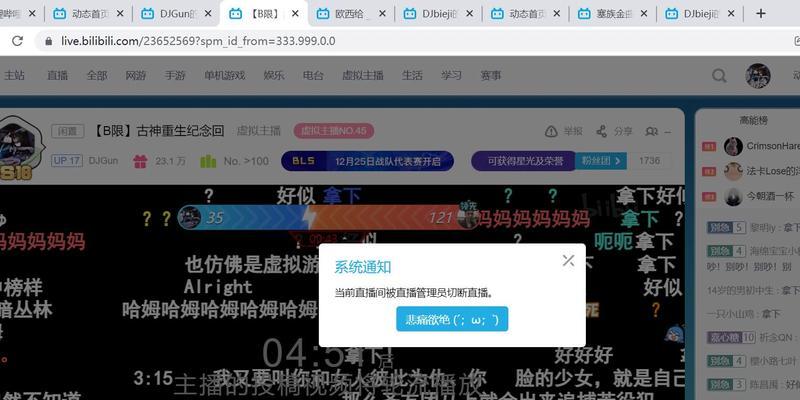Click the 虚拟主播NO.45 ranking badge

click(x=333, y=131)
